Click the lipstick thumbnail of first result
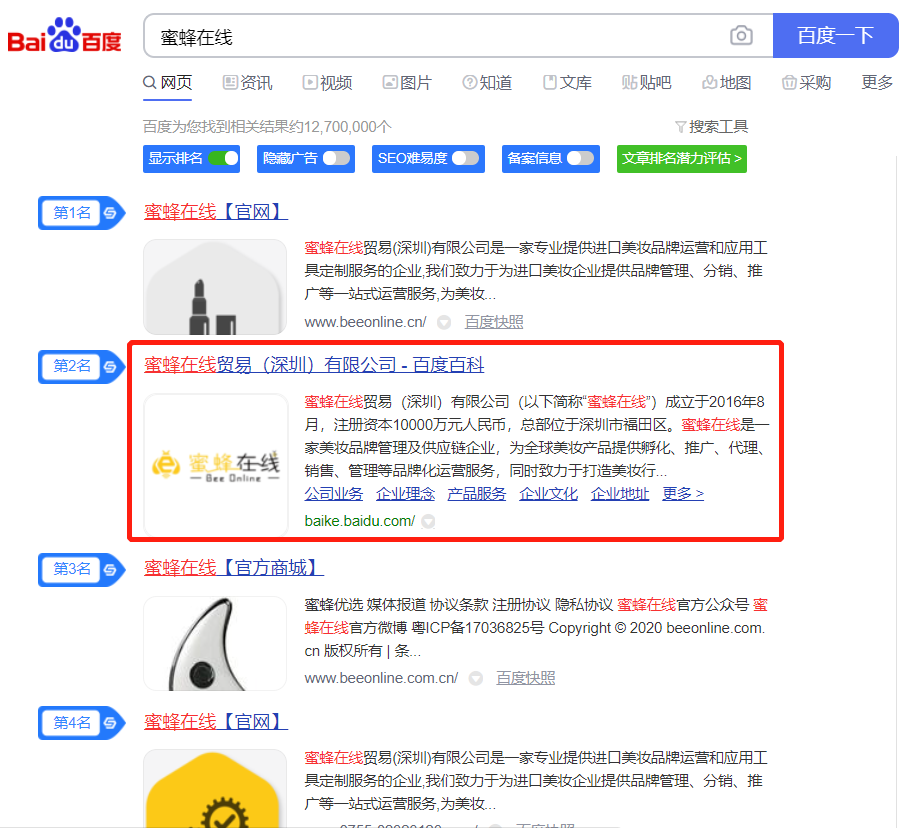Screen dimensions: 912x828 (x=215, y=287)
